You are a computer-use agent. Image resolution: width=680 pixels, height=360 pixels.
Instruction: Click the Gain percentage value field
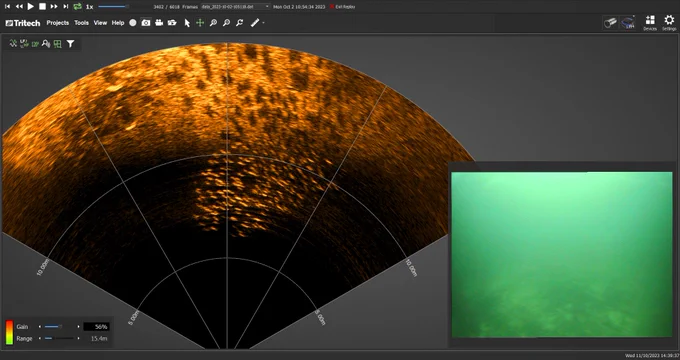(96, 327)
